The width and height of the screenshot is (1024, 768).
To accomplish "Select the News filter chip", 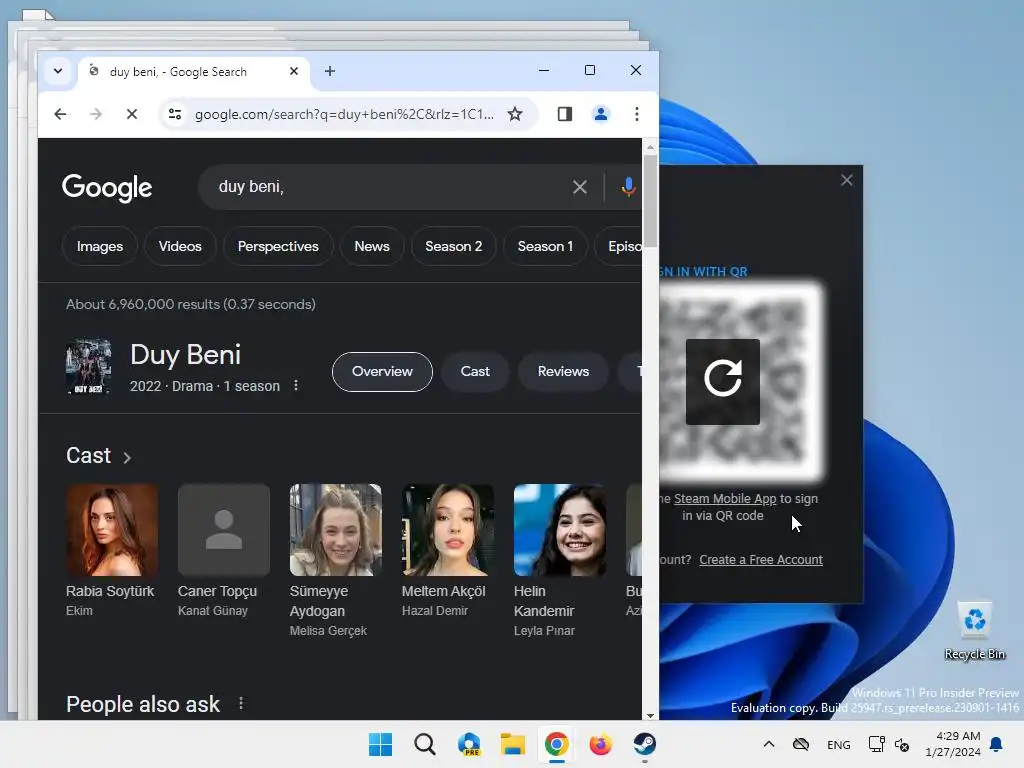I will coord(372,246).
